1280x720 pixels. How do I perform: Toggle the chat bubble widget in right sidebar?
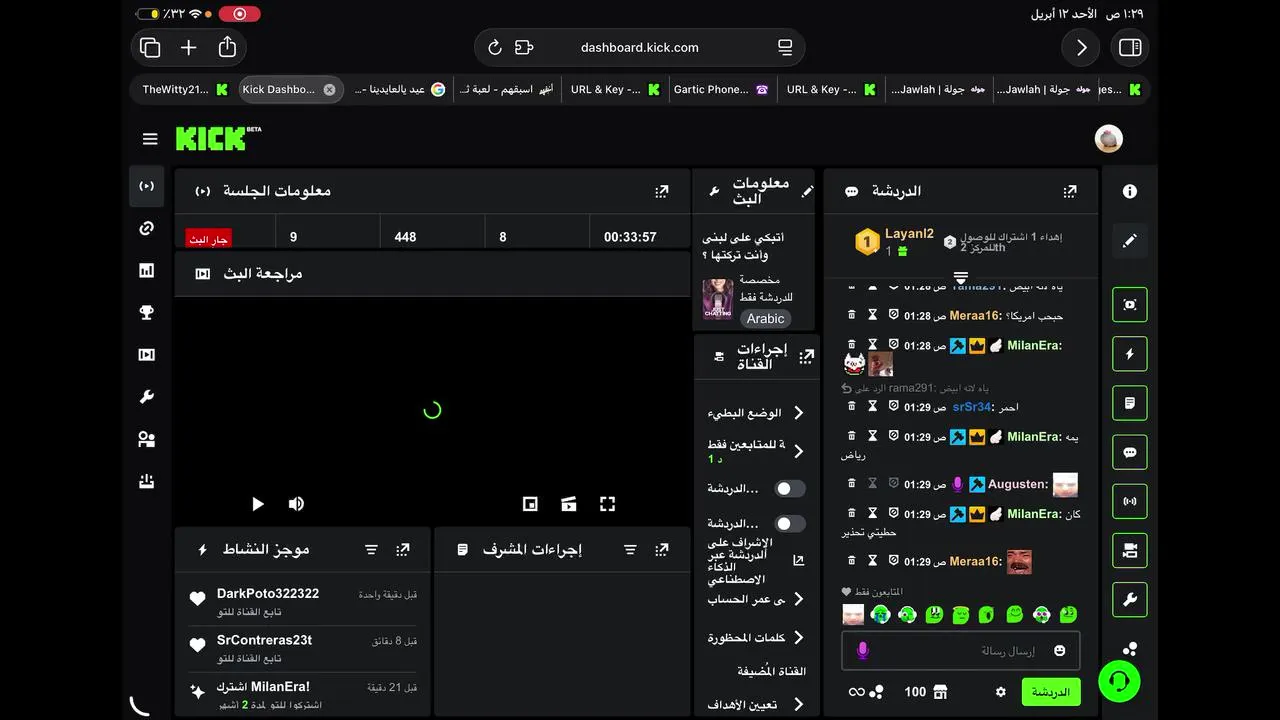(x=1130, y=452)
